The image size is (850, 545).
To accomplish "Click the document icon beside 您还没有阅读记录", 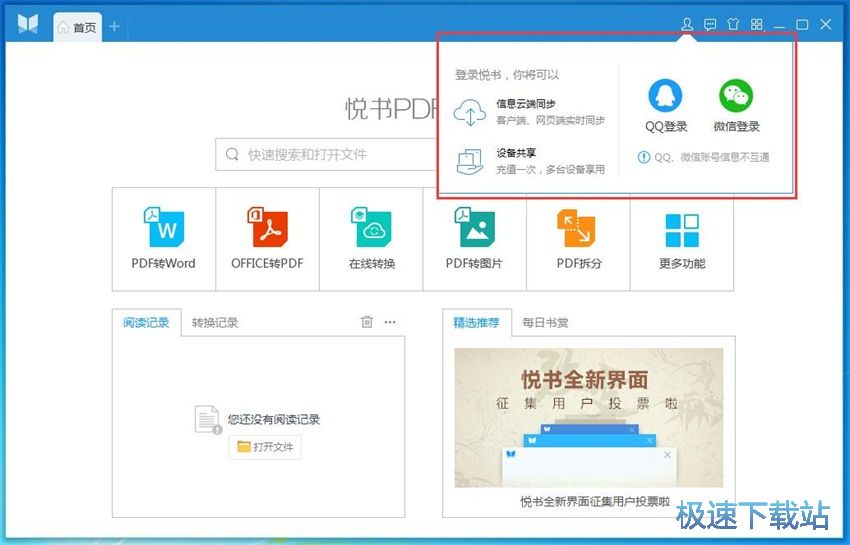I will point(208,420).
